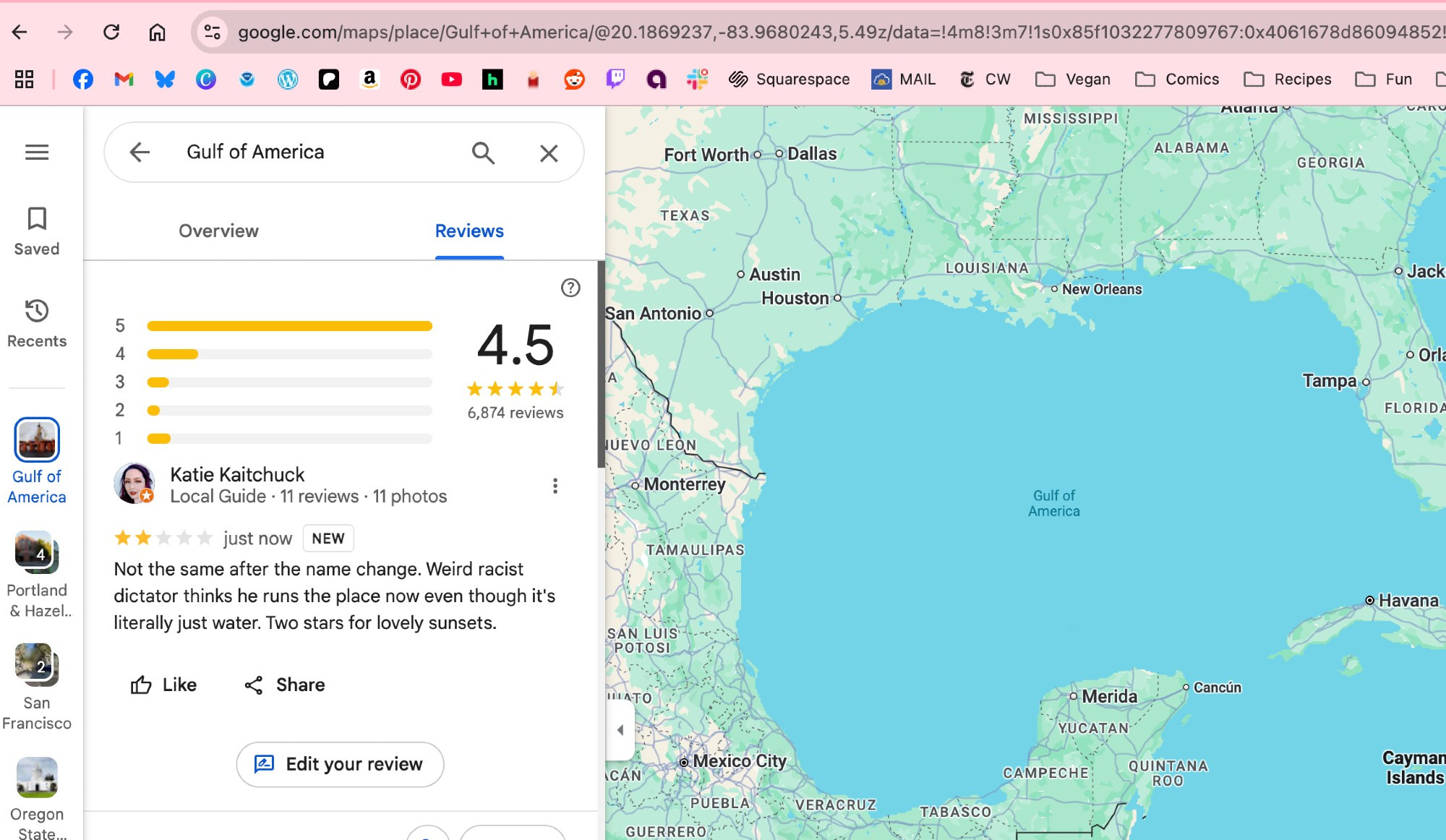1446x840 pixels.
Task: Filter reviews by the 4-star bar
Action: pos(289,354)
